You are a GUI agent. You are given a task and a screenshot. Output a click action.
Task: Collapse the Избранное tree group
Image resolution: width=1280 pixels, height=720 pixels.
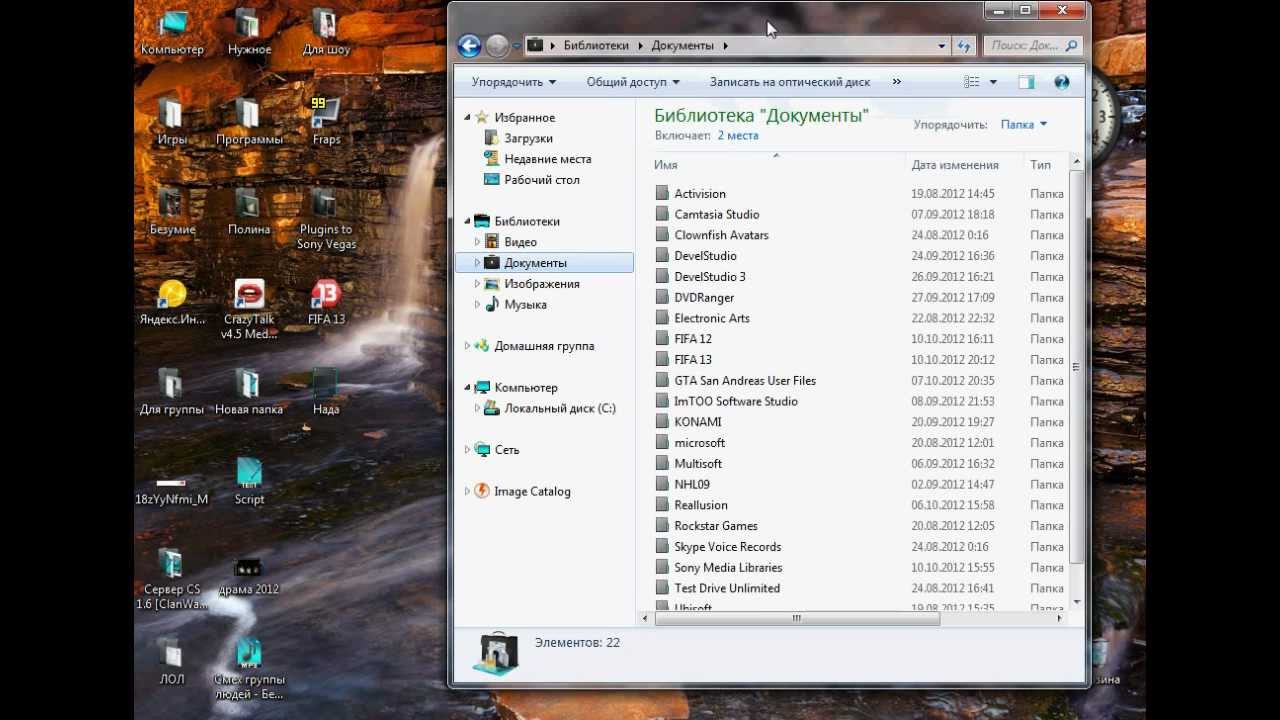pos(467,117)
